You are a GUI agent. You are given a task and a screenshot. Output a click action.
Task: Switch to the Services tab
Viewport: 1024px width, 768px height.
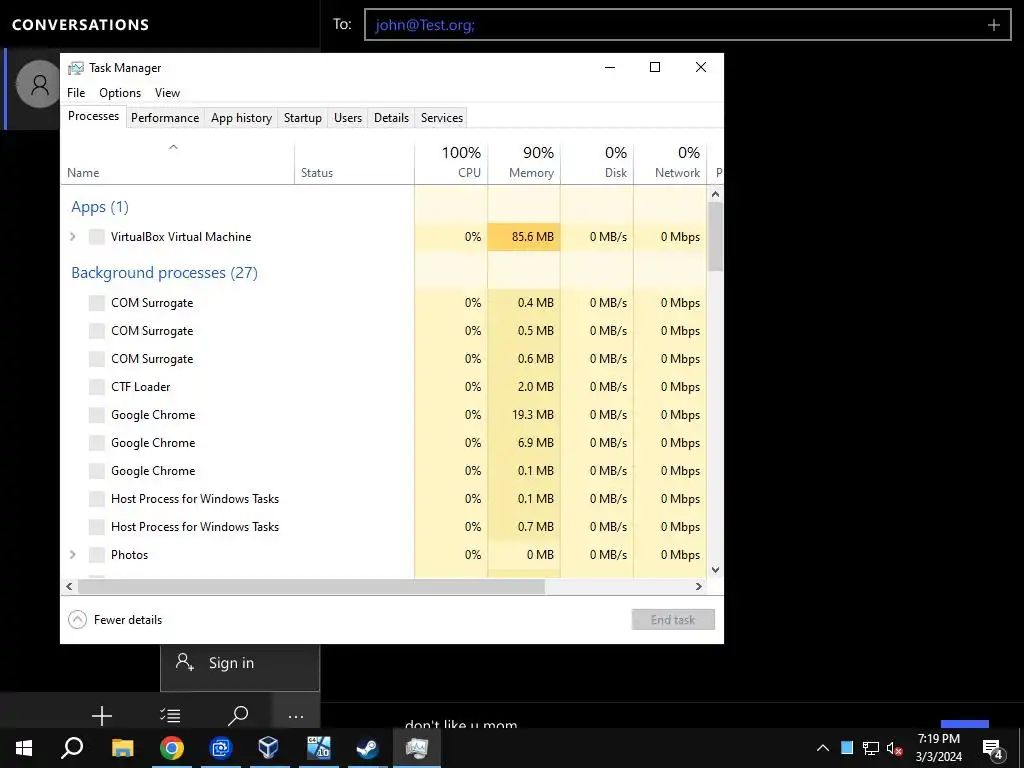(441, 118)
